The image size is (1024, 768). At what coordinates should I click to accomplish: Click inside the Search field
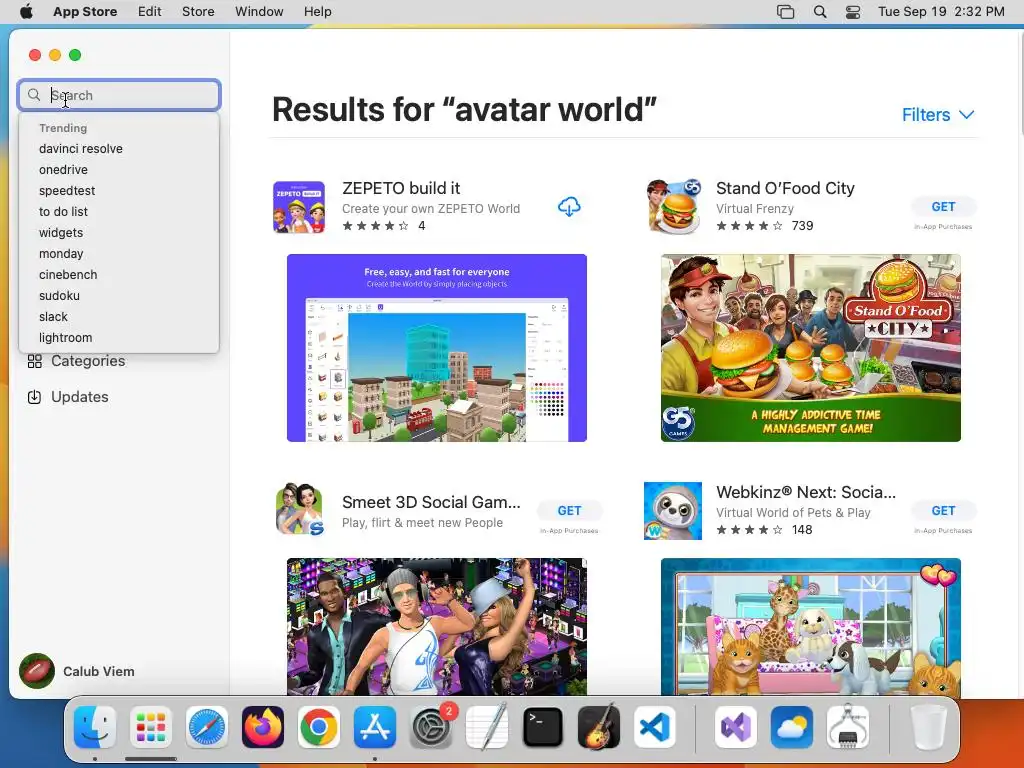point(119,95)
